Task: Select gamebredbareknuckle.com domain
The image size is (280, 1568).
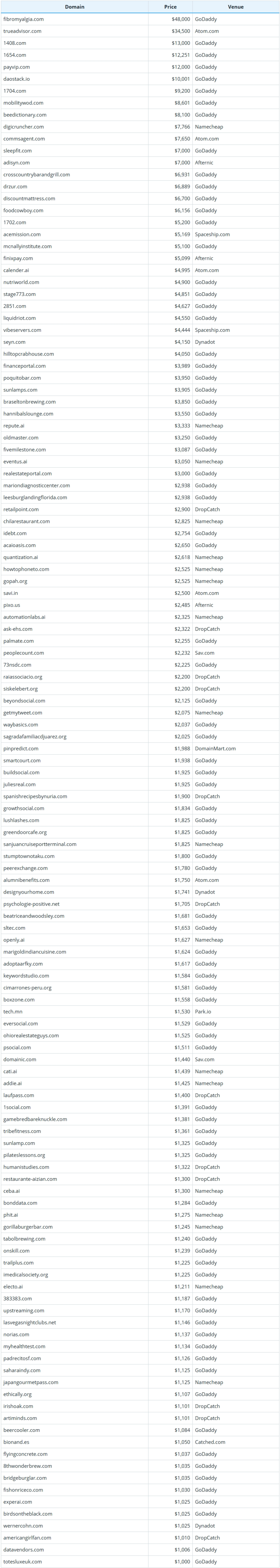Action: tap(35, 1119)
